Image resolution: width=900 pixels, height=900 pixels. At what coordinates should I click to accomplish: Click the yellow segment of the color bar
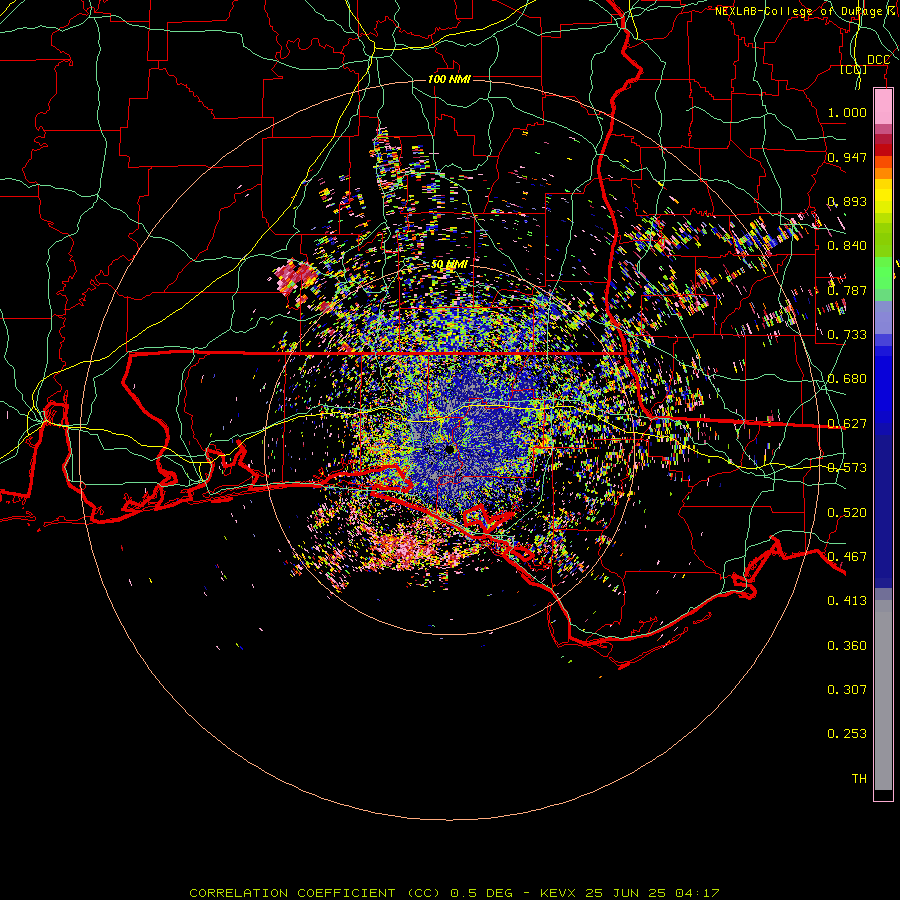(883, 197)
